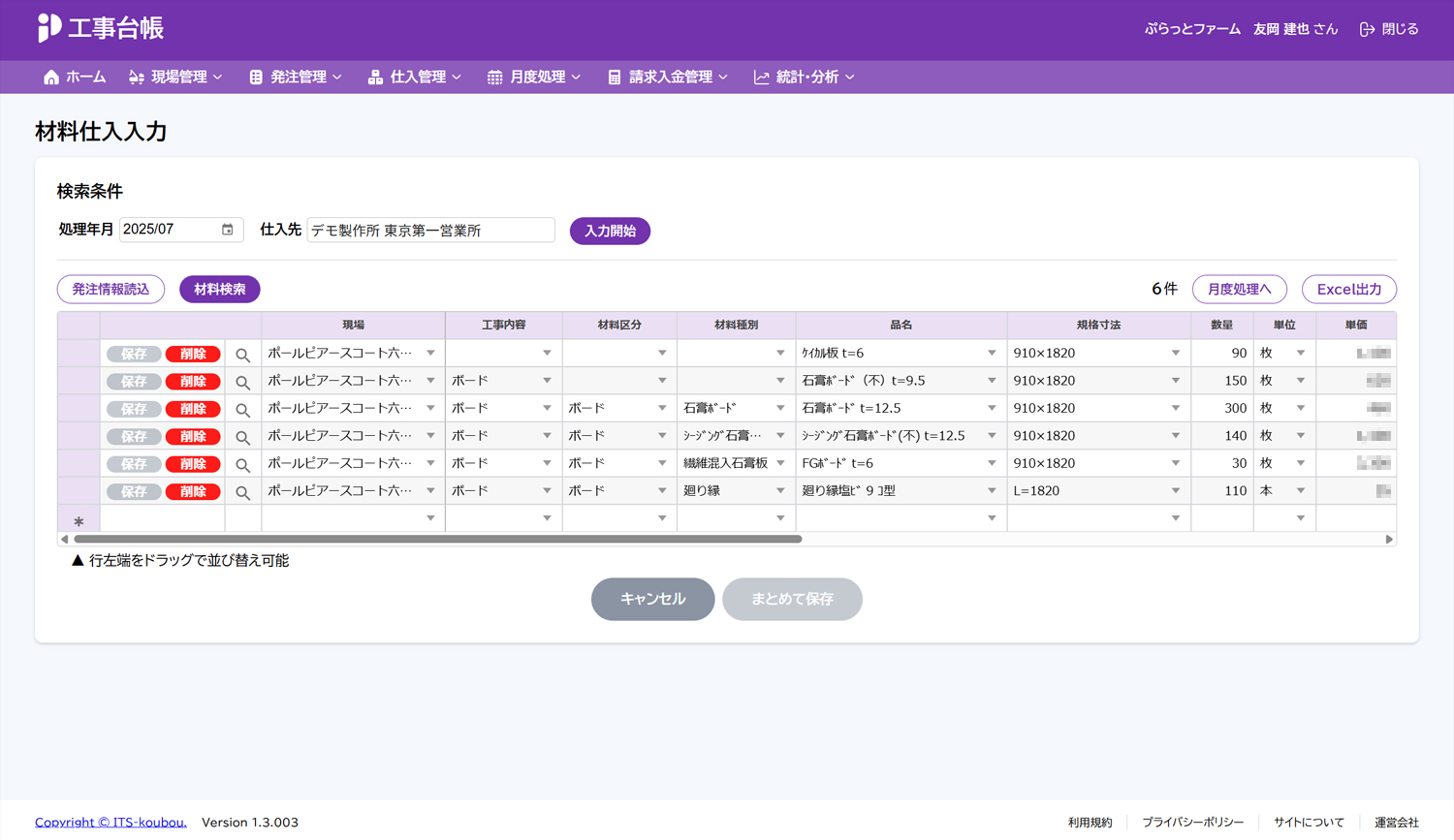This screenshot has width=1454, height=840.
Task: Open the 発注管理 menu
Action: 296,78
